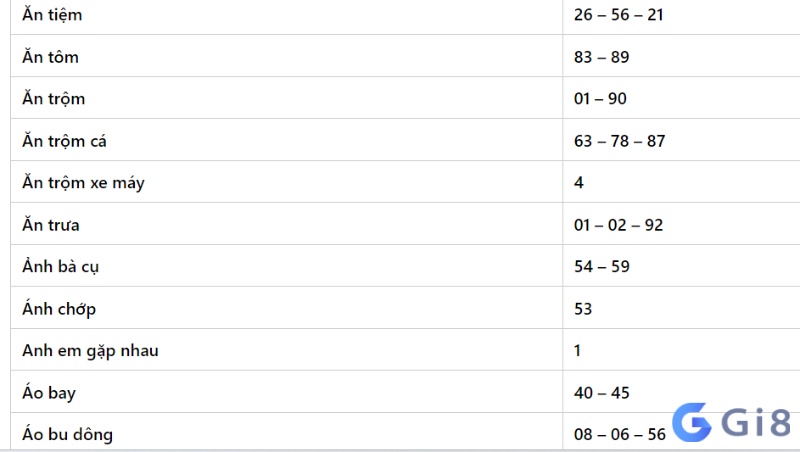Viewport: 800px width, 452px height.
Task: Select the number "53" cell
Action: [681, 308]
